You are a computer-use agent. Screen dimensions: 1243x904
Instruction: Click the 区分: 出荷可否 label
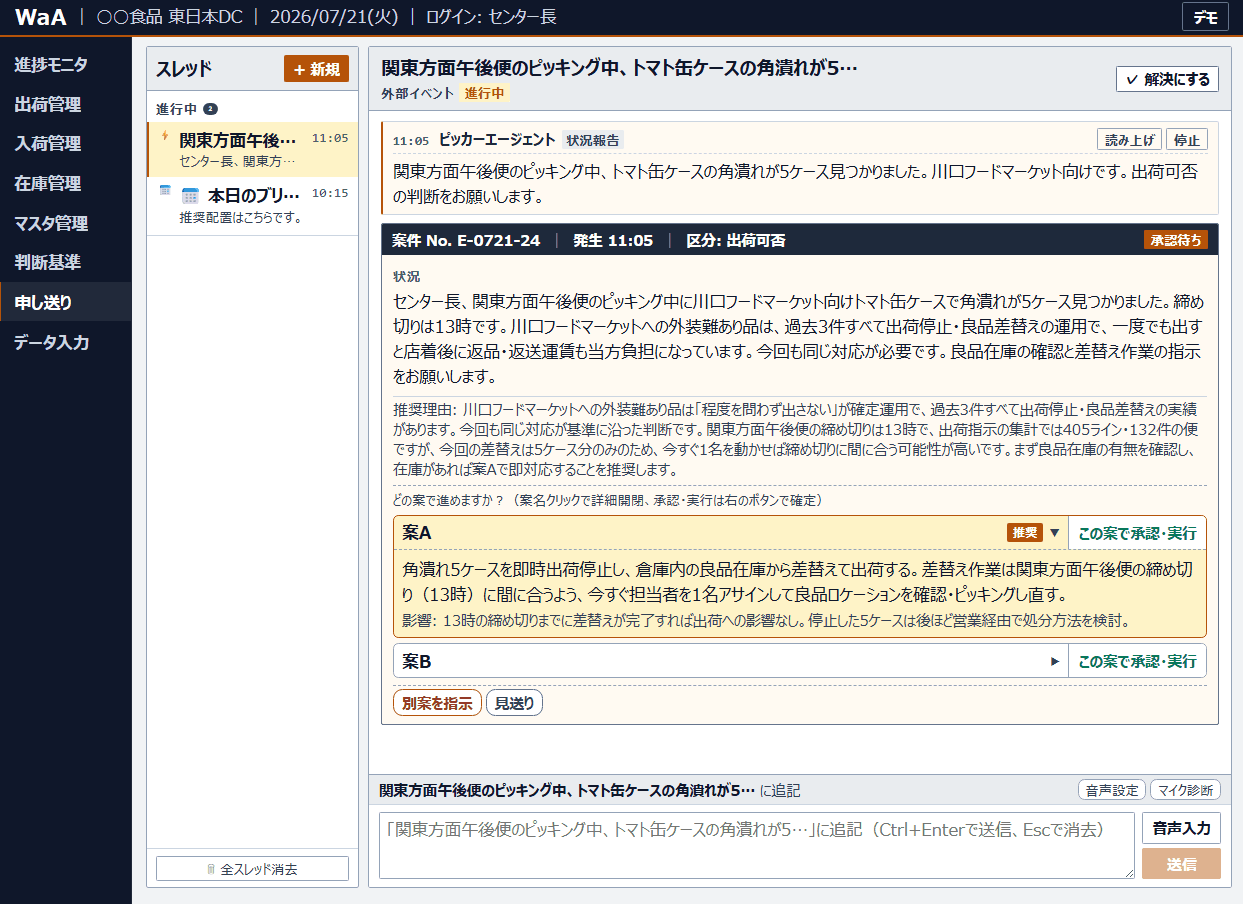[736, 240]
